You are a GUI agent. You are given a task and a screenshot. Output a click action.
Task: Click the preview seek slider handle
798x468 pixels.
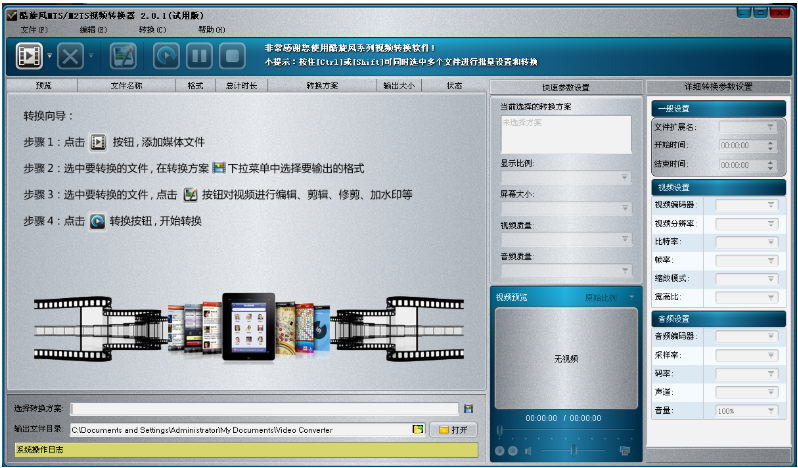[500, 431]
